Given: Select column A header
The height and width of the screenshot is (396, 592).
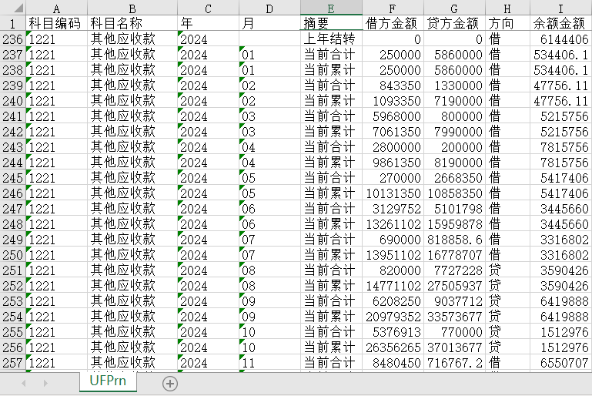Looking at the screenshot, I should coord(57,8).
